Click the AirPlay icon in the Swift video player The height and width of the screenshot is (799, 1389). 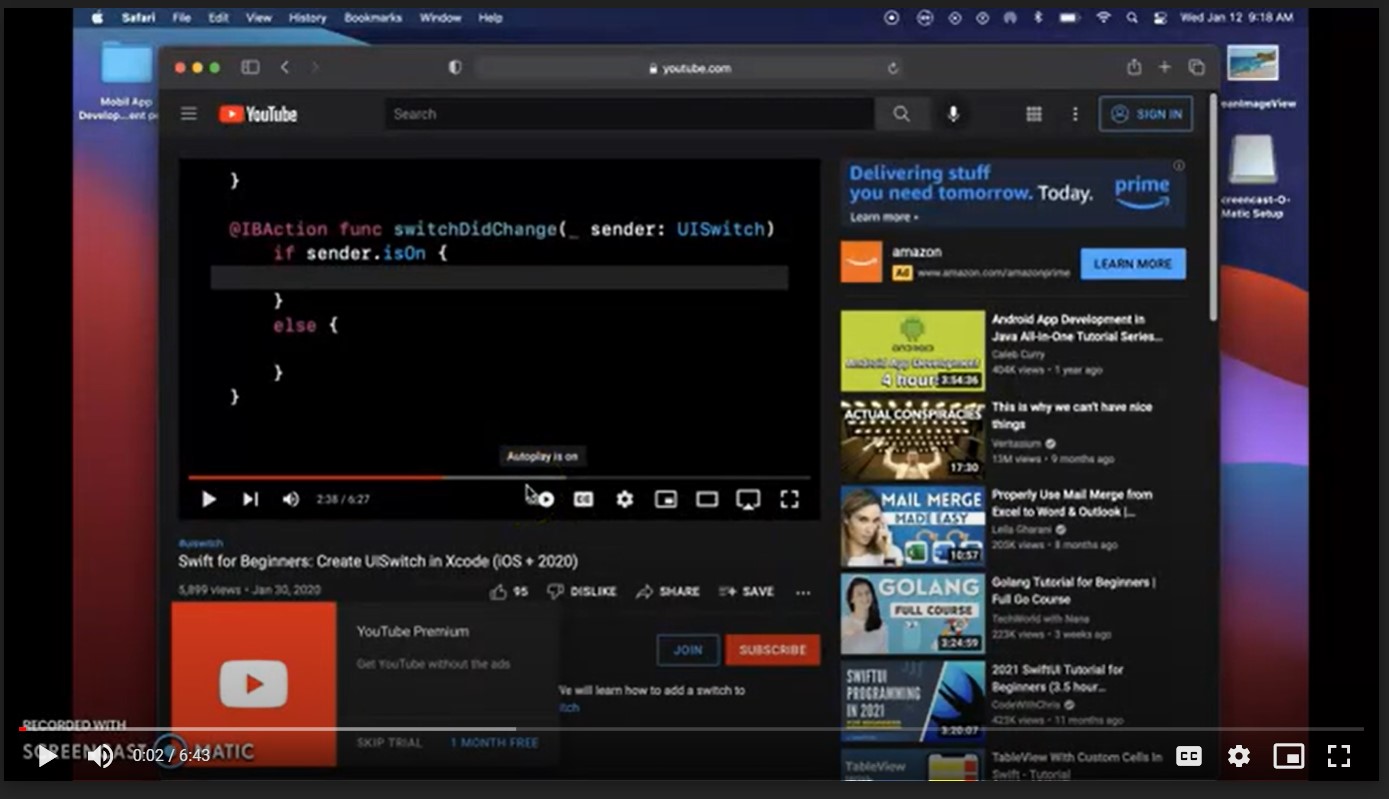click(x=747, y=499)
